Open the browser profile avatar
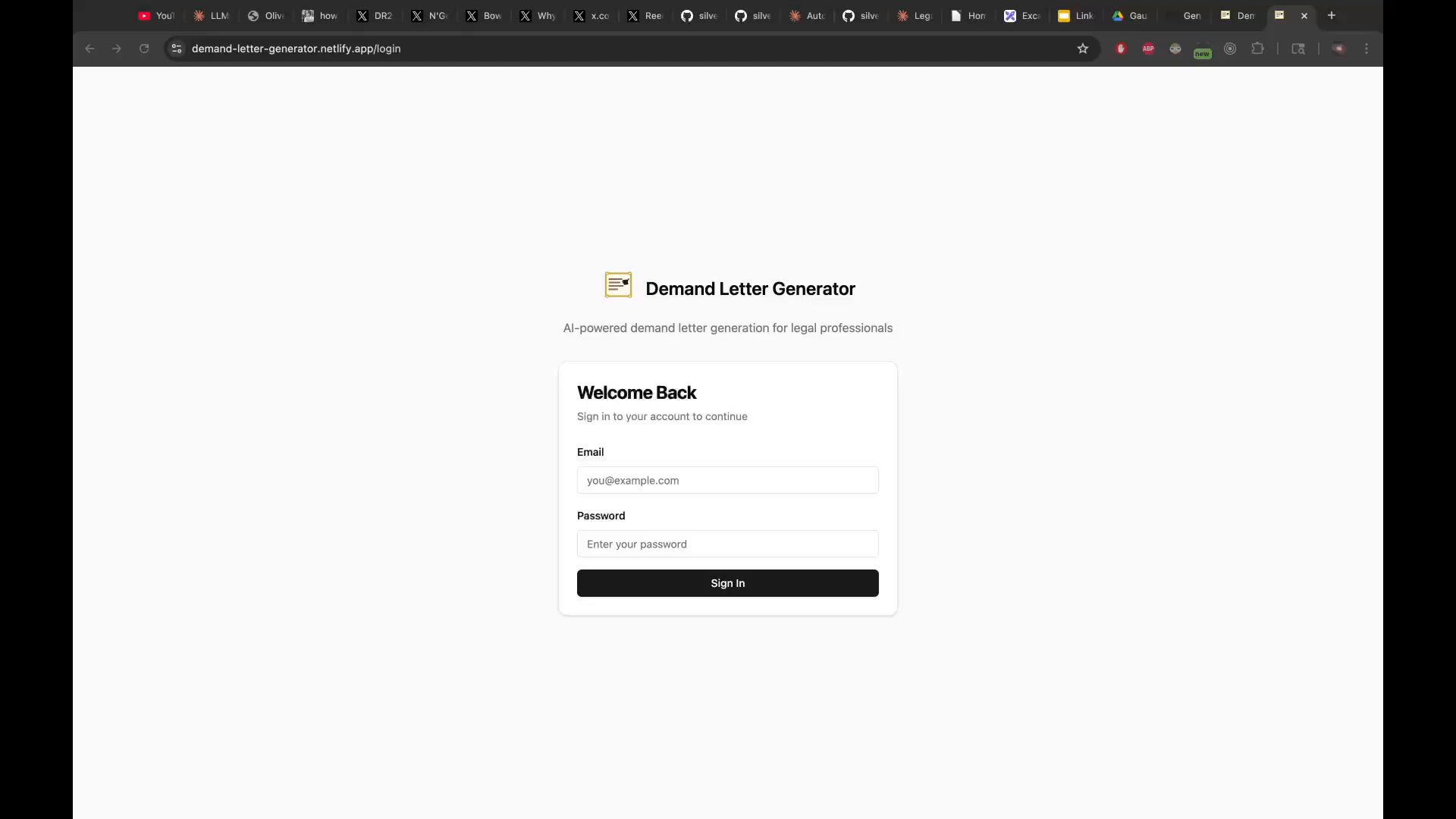Screen dimensions: 1456x819 [x=1338, y=49]
